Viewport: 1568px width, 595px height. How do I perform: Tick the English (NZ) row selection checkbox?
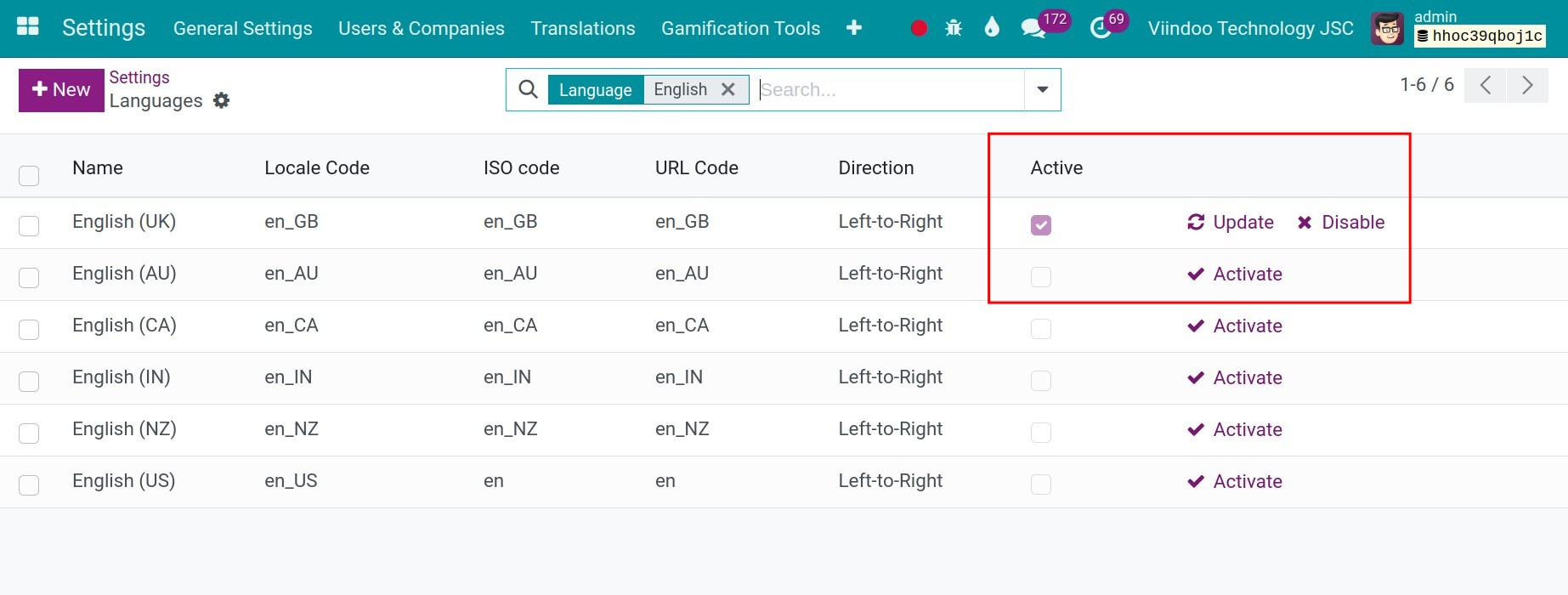pos(29,433)
